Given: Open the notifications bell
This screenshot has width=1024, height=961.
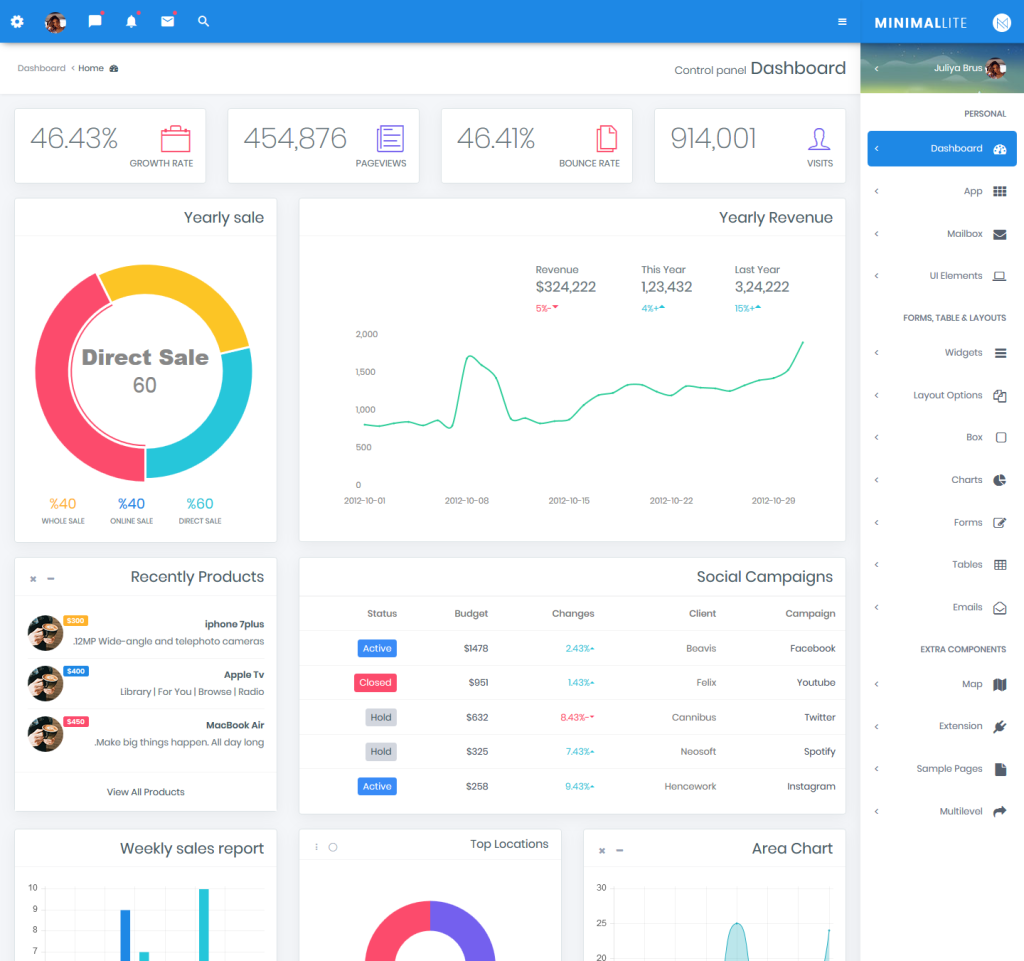Looking at the screenshot, I should (131, 21).
